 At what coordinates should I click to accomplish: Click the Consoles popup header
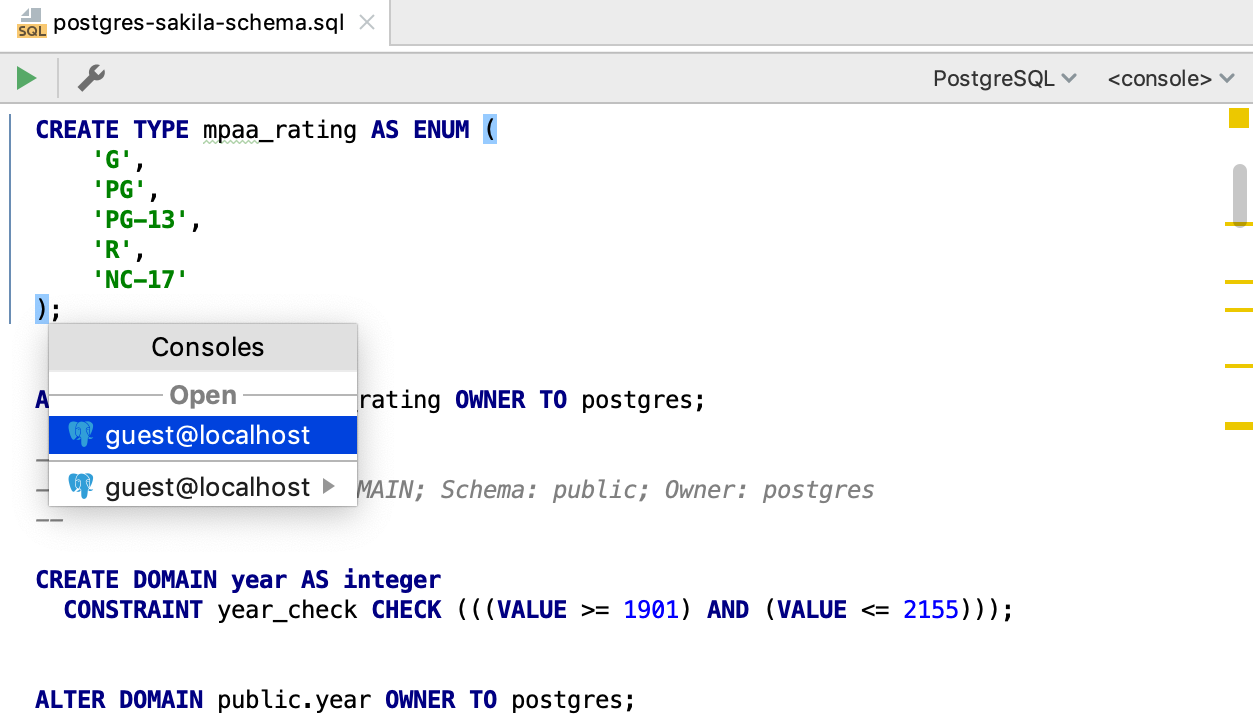[203, 347]
